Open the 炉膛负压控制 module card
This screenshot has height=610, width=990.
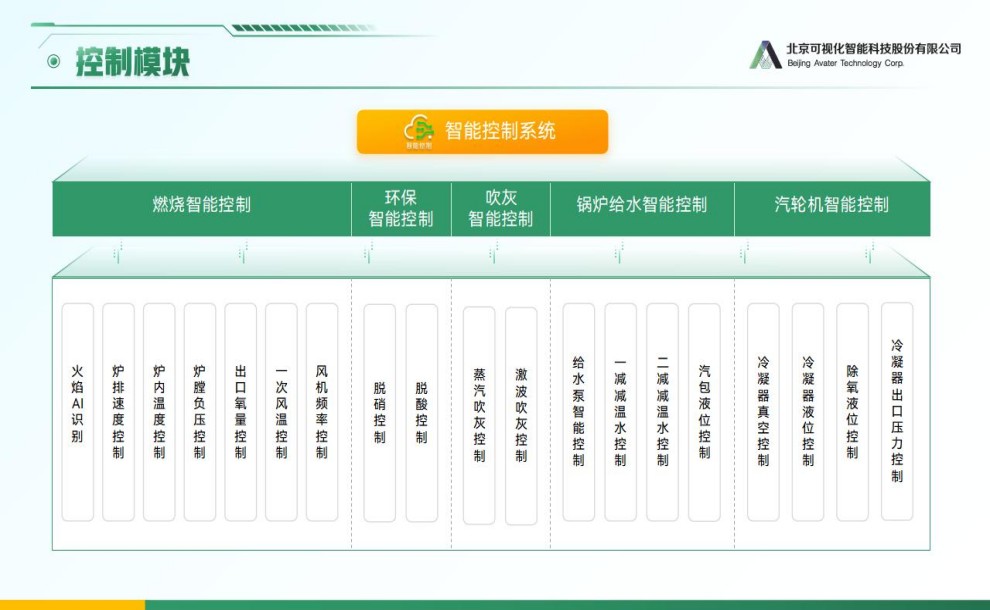200,412
